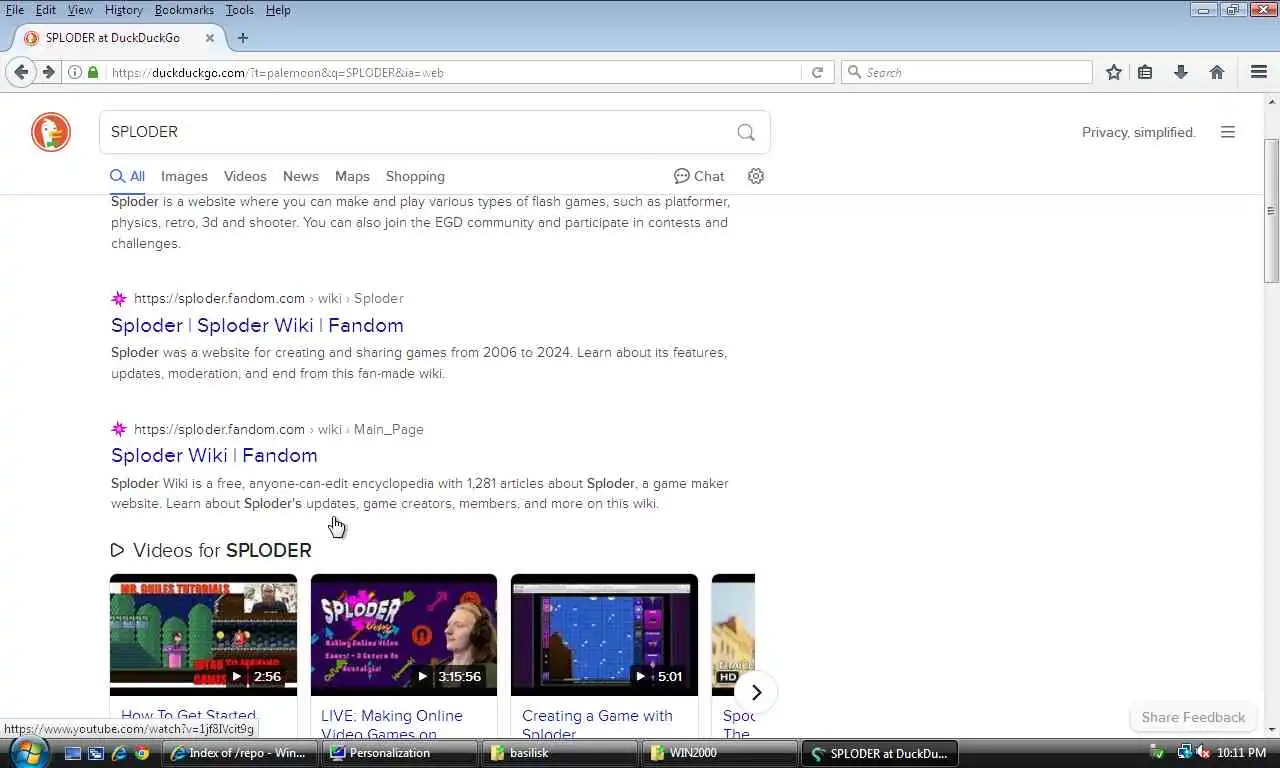The width and height of the screenshot is (1280, 768).
Task: Open the Edit menu
Action: tap(46, 10)
